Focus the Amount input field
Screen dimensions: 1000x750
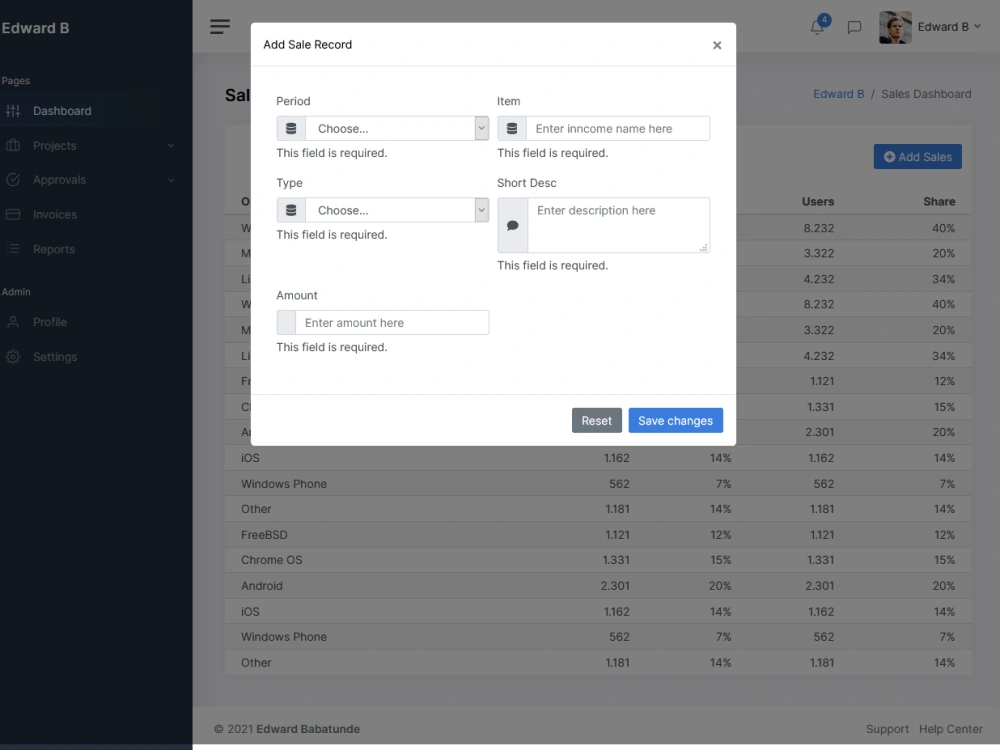click(392, 323)
